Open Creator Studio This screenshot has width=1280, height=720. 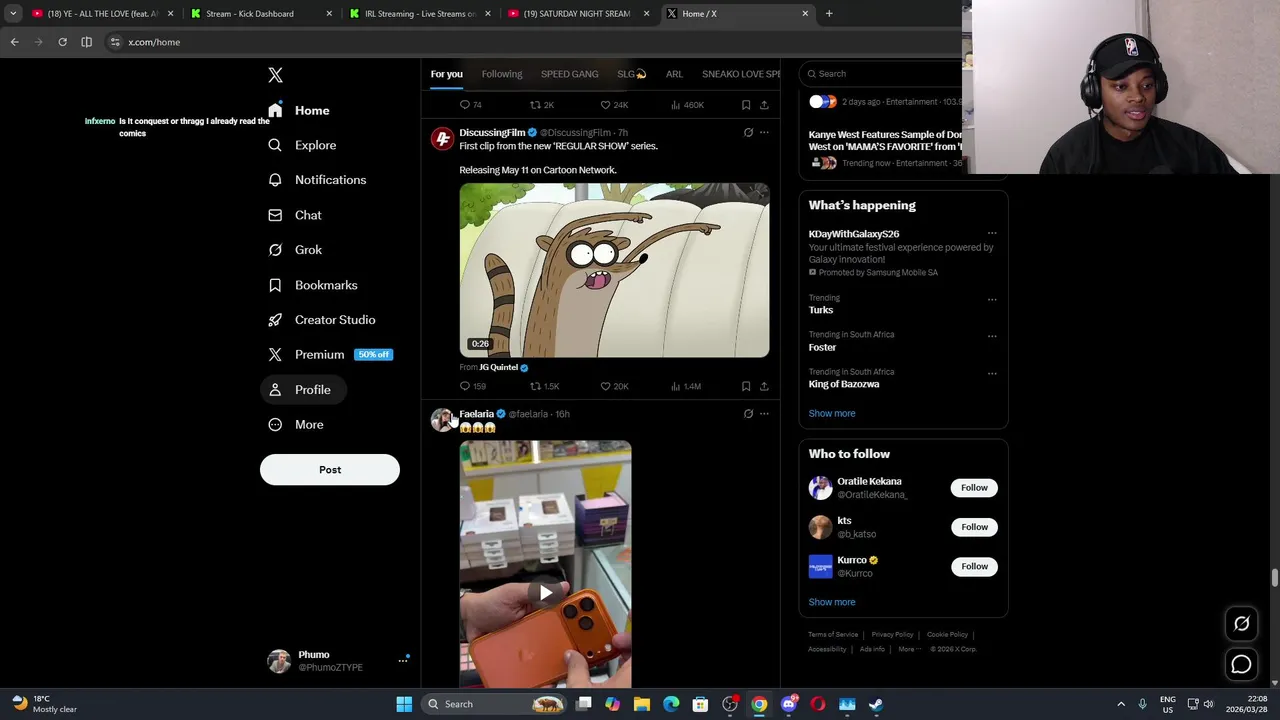coord(322,320)
